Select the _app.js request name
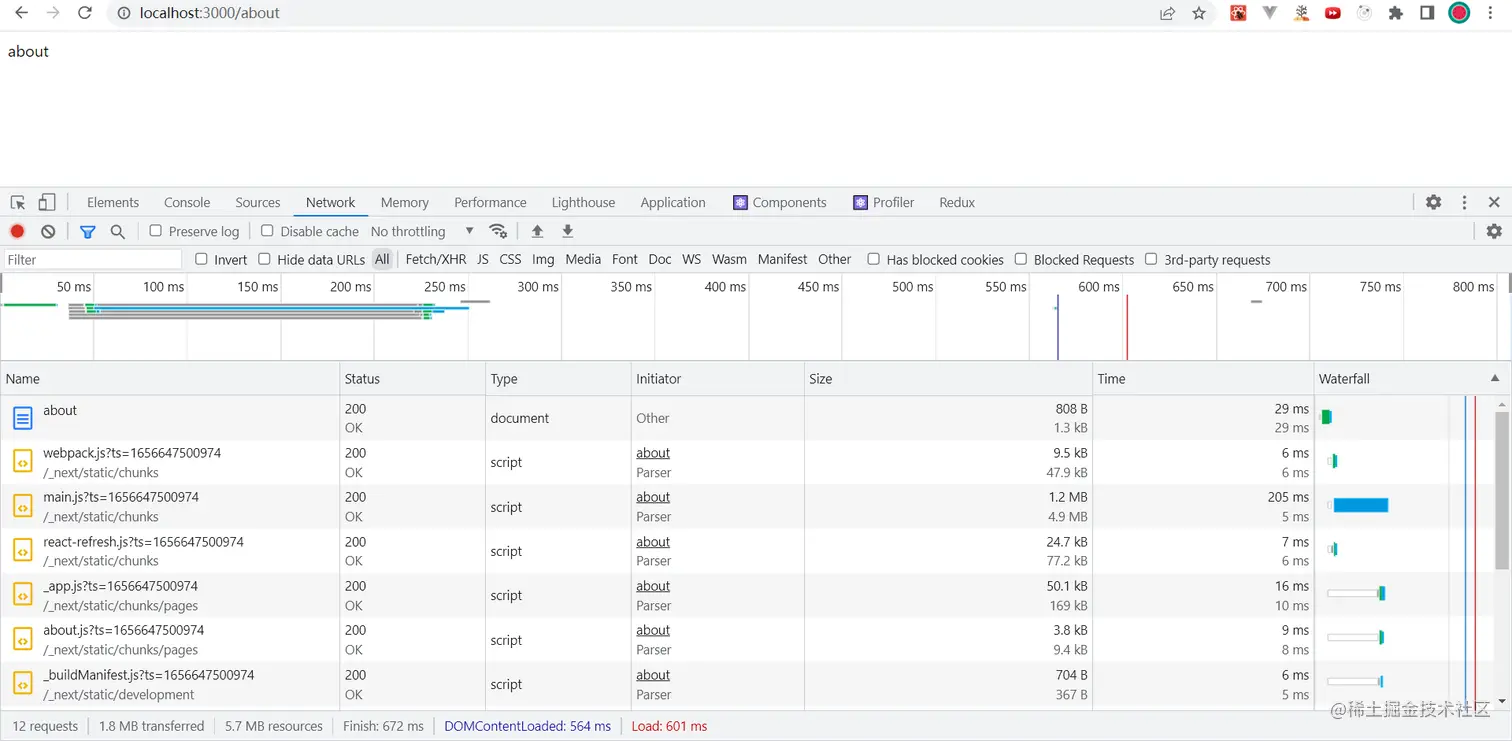 pyautogui.click(x=120, y=586)
